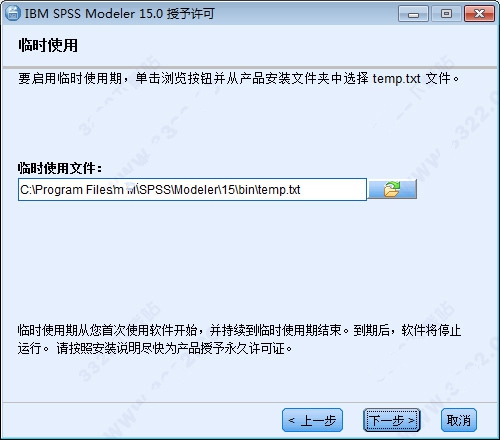This screenshot has width=500, height=440.
Task: Click the 临时使用 page heading
Action: point(48,45)
